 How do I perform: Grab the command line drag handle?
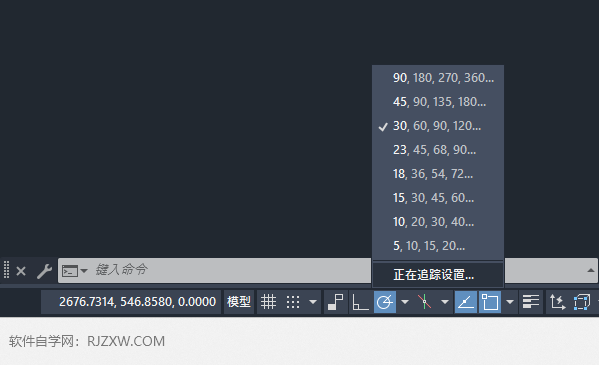tap(6, 270)
